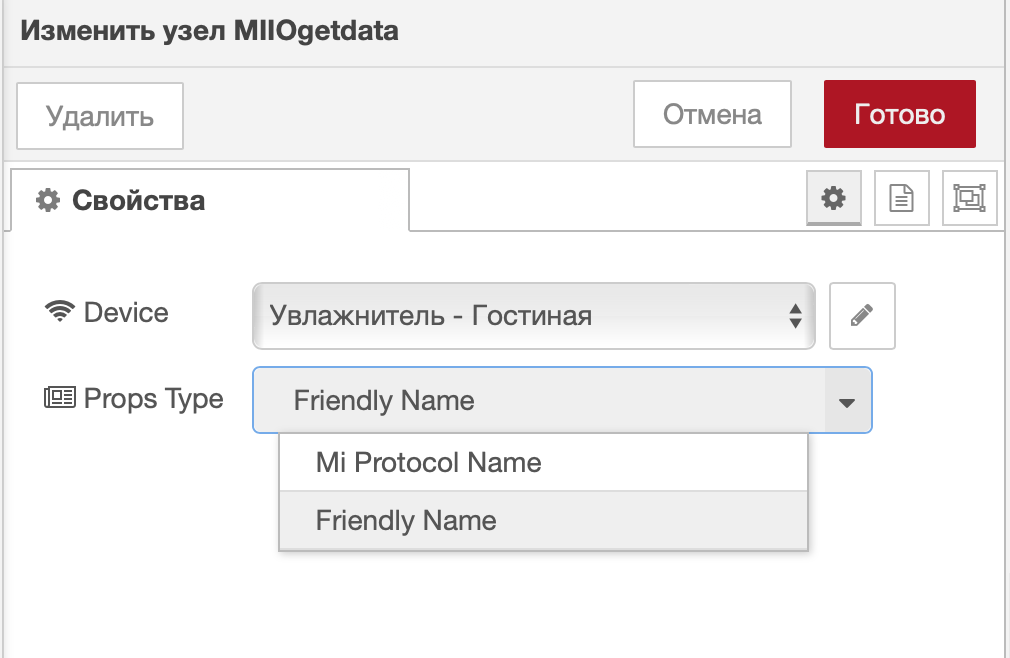Select Friendly Name option in list
1010x658 pixels.
(x=543, y=520)
